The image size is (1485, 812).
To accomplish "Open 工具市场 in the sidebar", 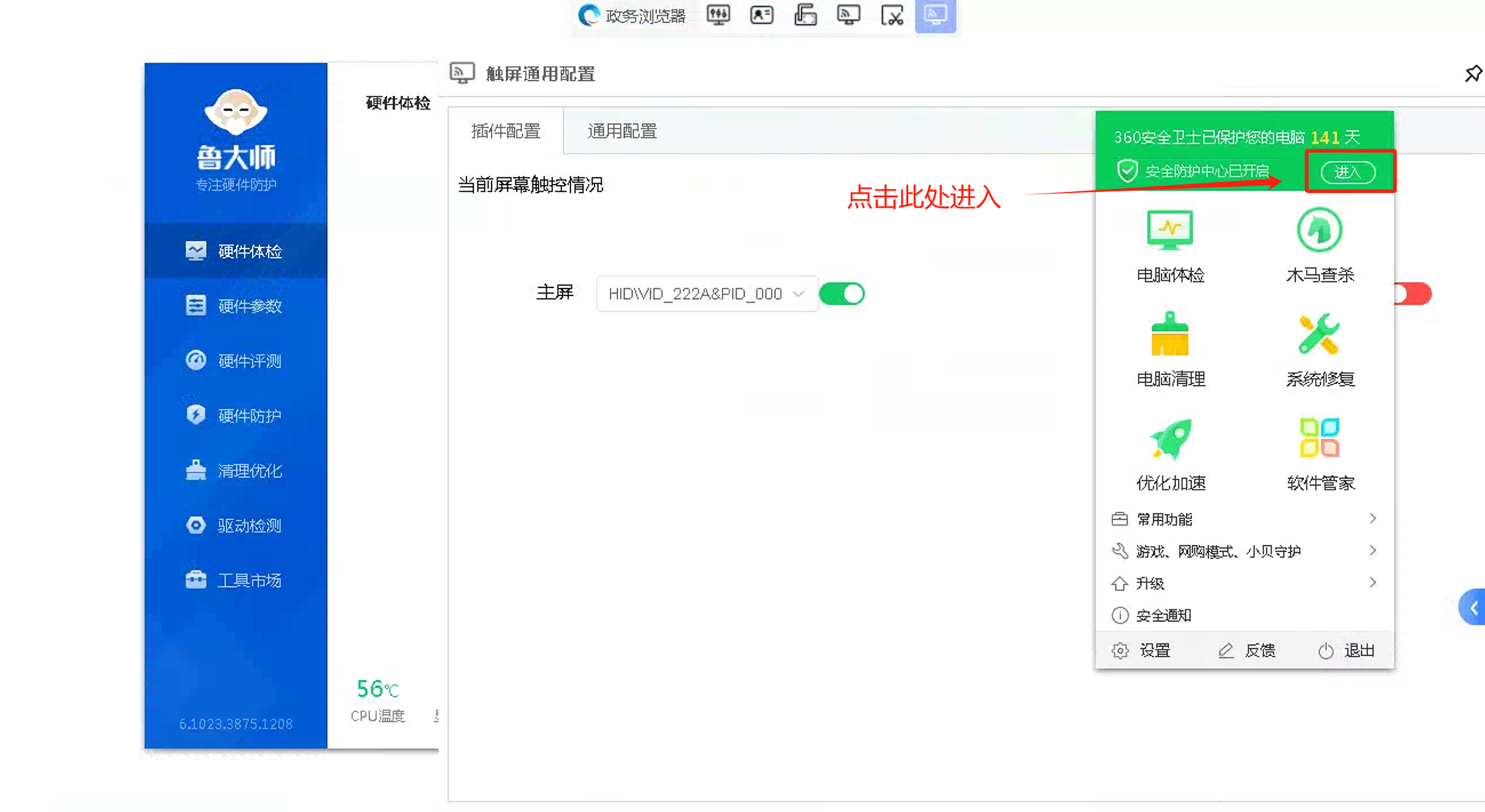I will coord(236,580).
